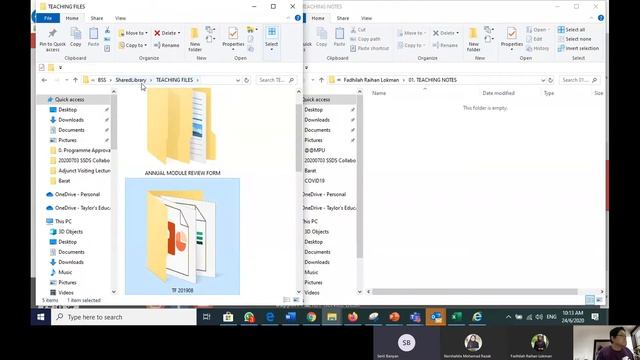Viewport: 640px width, 360px height.
Task: Click the horizontal scrollbar in TEACHING NOTES window
Action: pyautogui.click(x=475, y=292)
